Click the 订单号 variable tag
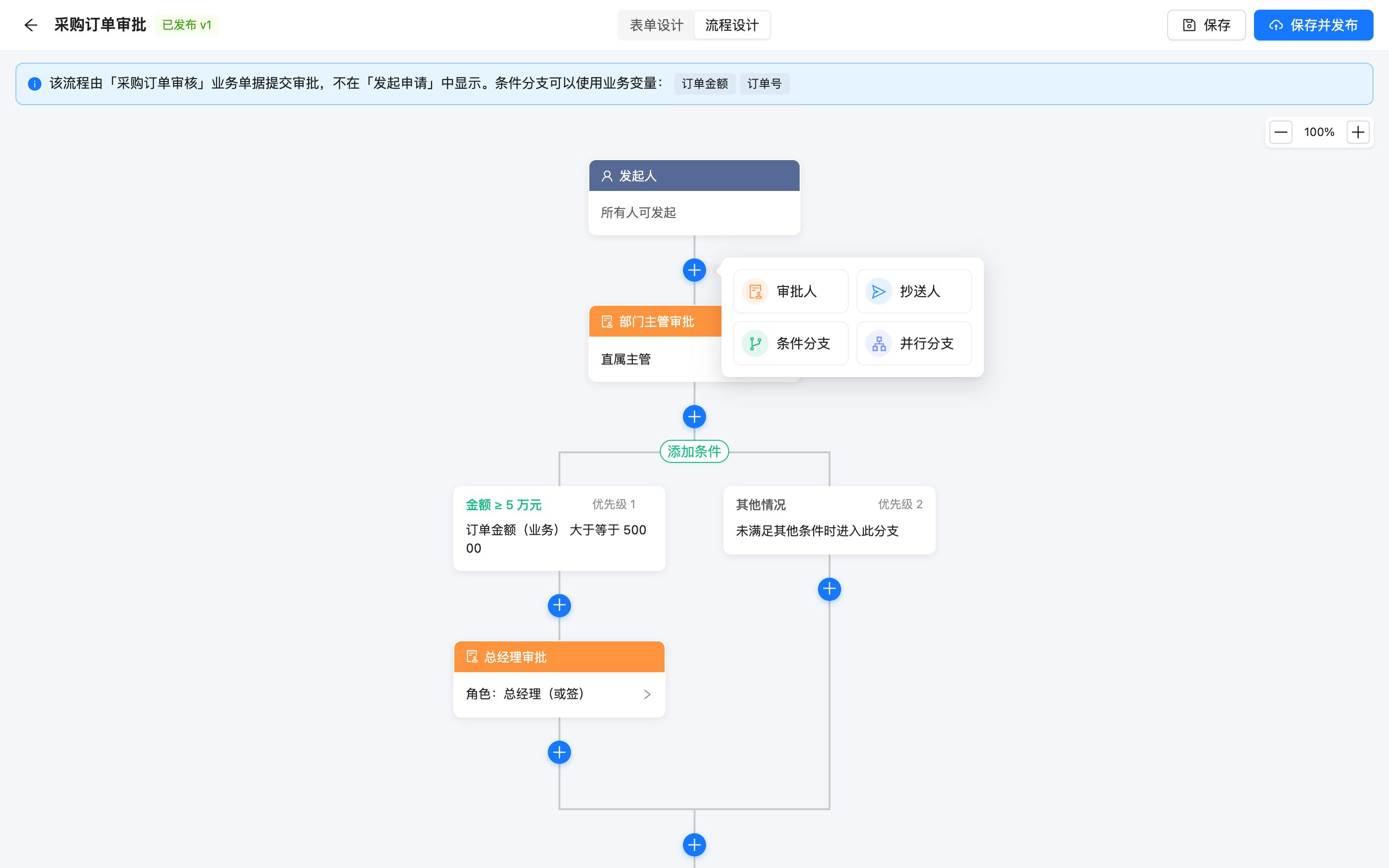Image resolution: width=1389 pixels, height=868 pixels. pos(764,84)
